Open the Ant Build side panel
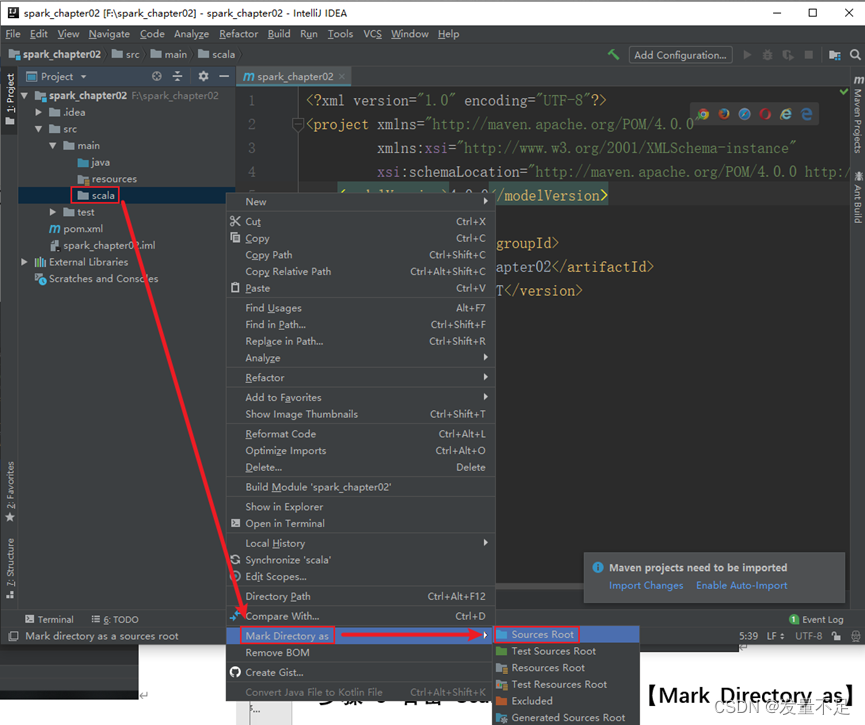The width and height of the screenshot is (865, 725). 858,198
